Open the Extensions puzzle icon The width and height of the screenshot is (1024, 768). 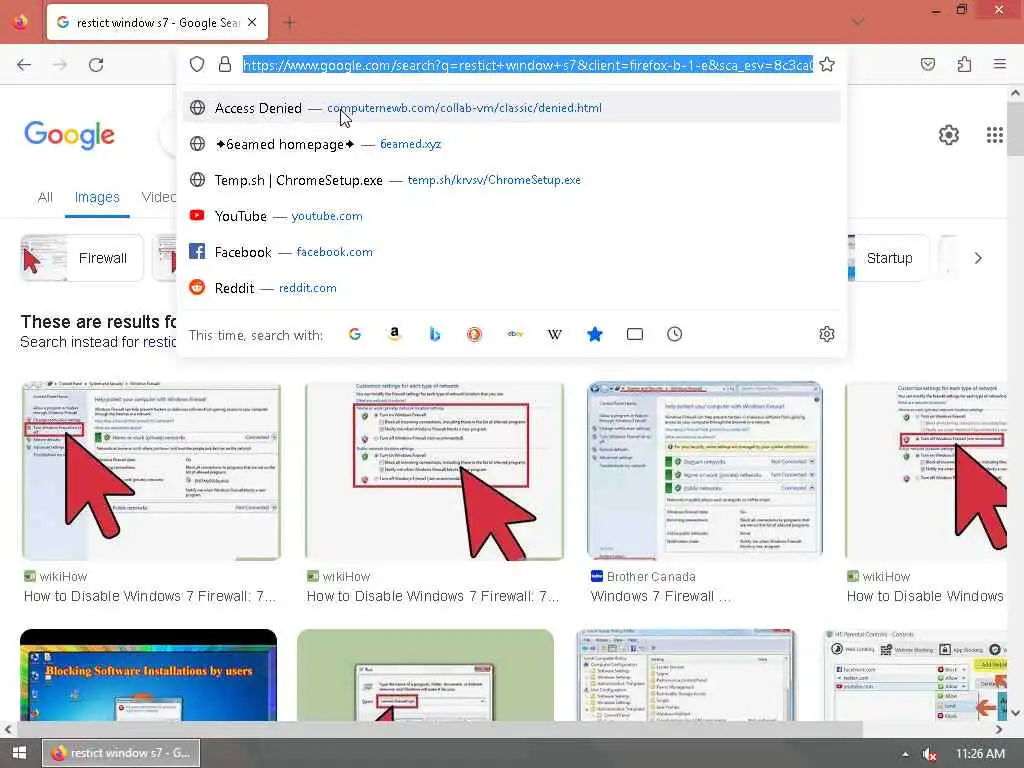(964, 64)
